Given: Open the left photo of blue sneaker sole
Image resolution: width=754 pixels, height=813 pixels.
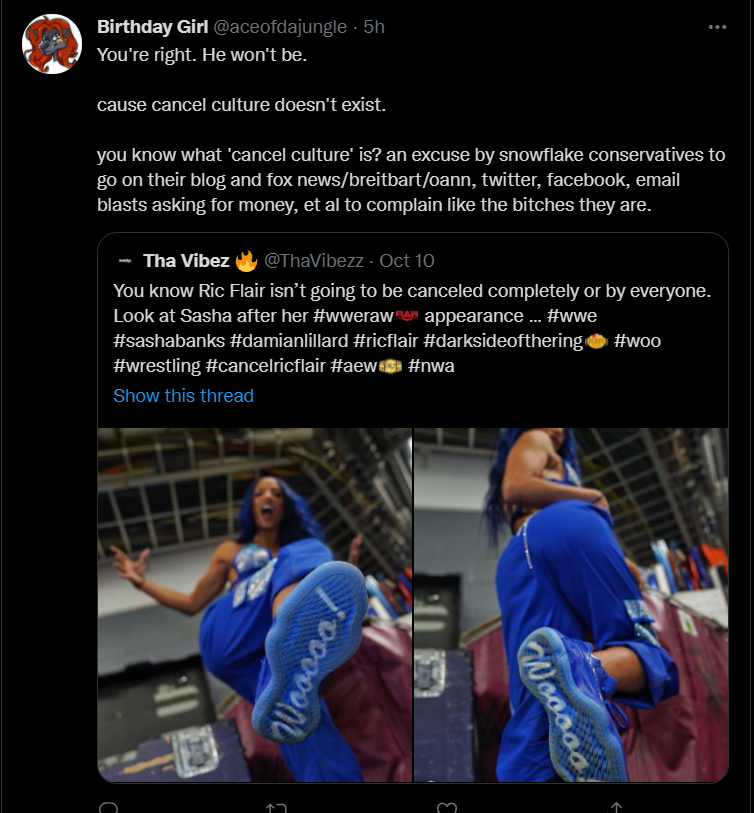Looking at the screenshot, I should point(255,605).
